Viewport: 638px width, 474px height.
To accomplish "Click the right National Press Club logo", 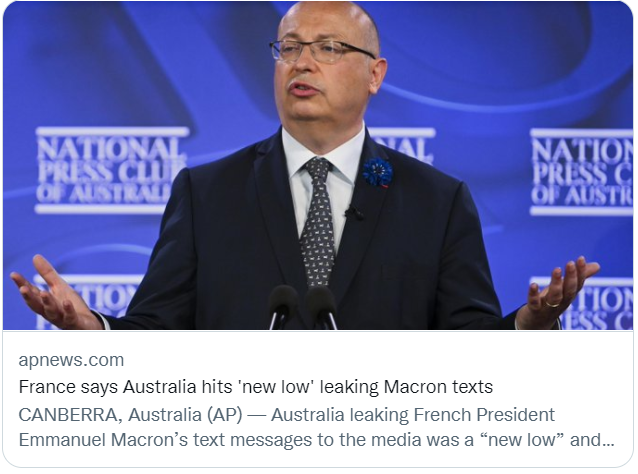I will click(x=581, y=172).
